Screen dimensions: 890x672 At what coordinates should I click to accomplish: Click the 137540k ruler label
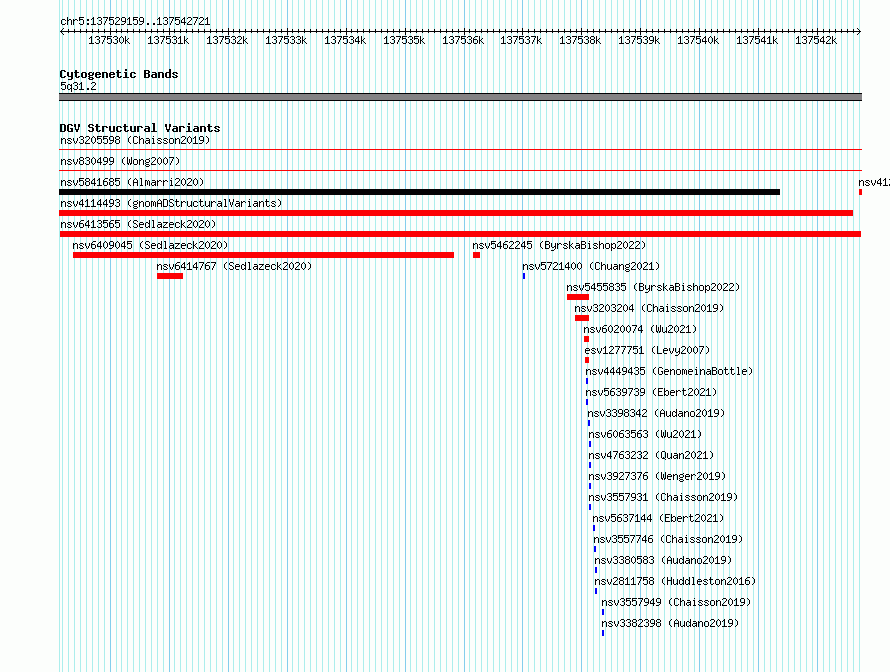698,40
